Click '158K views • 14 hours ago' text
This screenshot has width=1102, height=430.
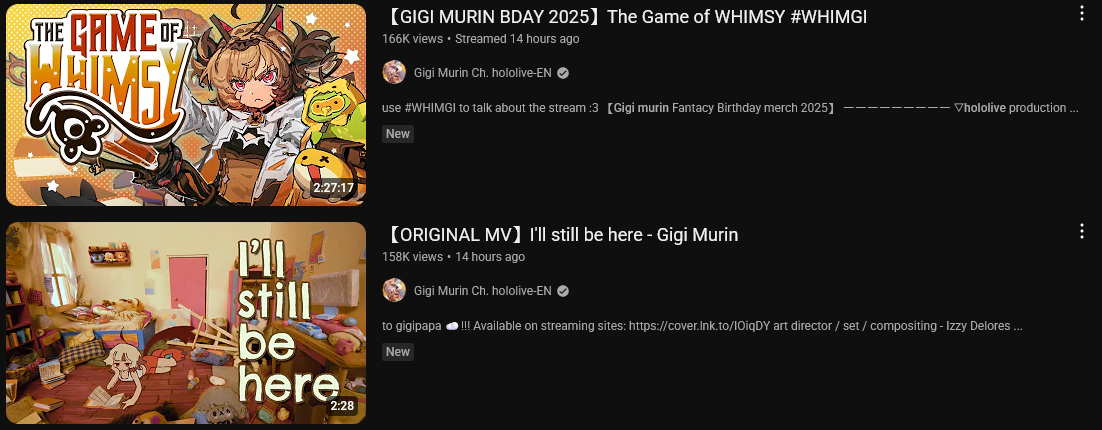click(453, 257)
